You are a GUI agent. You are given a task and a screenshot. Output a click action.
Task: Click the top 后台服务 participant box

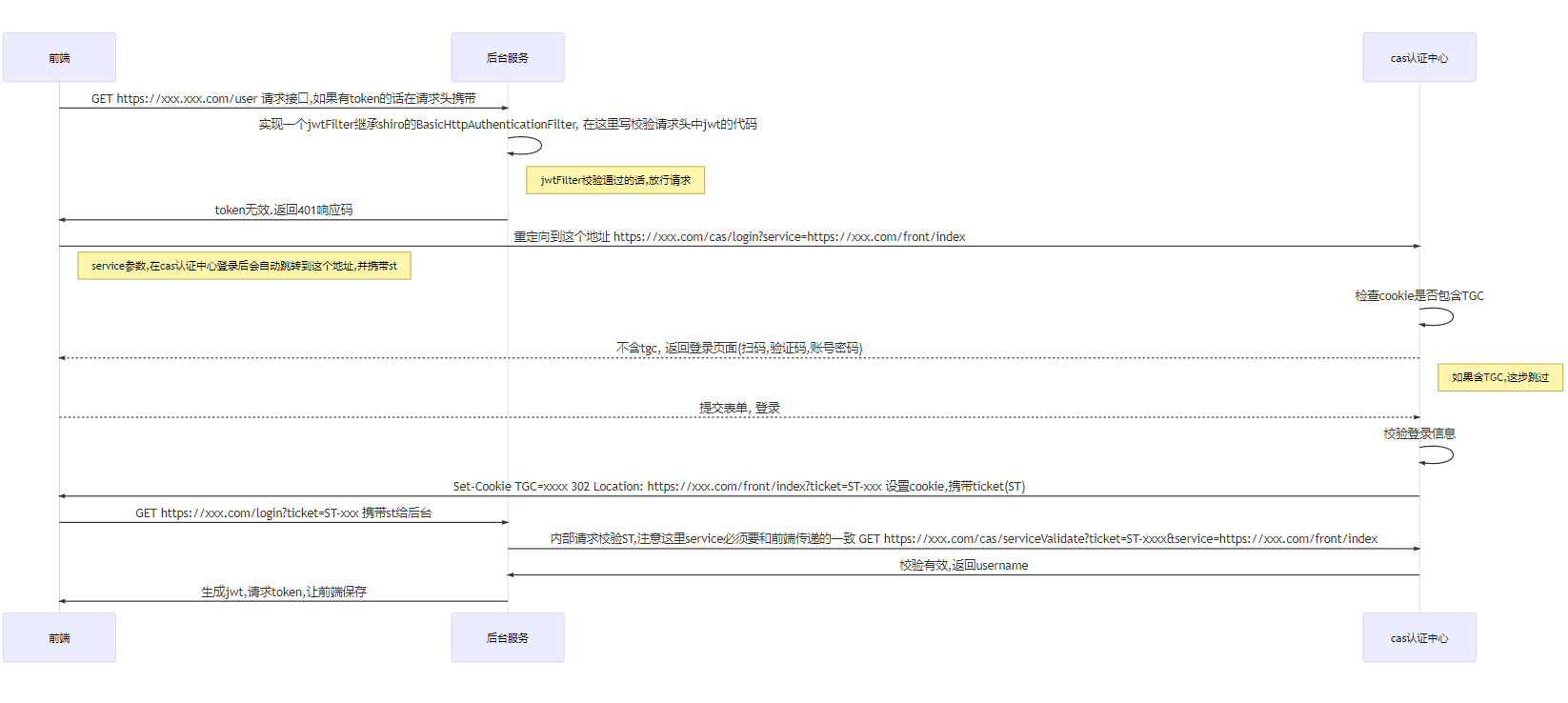(507, 57)
